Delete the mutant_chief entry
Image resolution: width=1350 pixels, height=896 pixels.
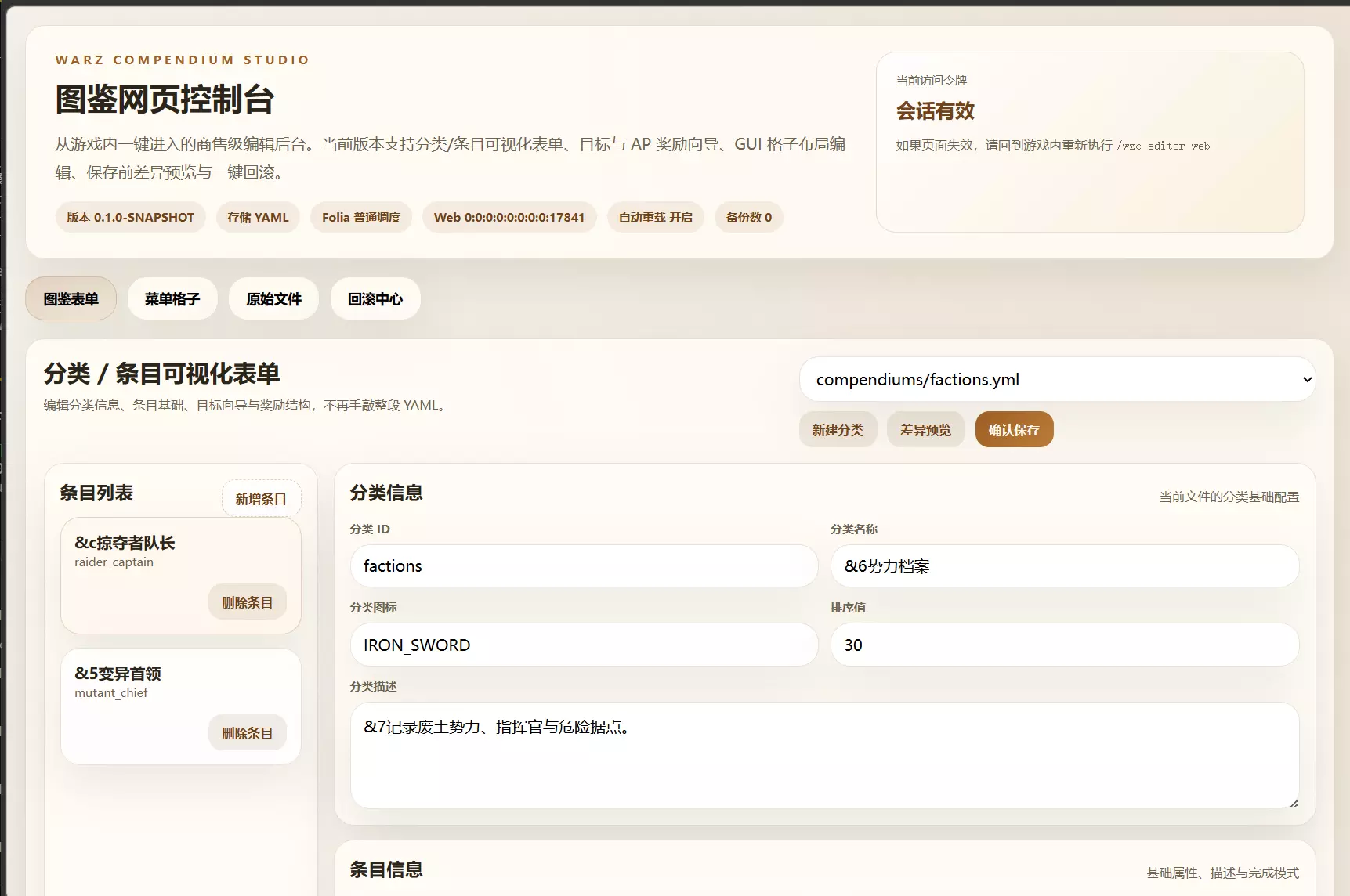pos(247,733)
